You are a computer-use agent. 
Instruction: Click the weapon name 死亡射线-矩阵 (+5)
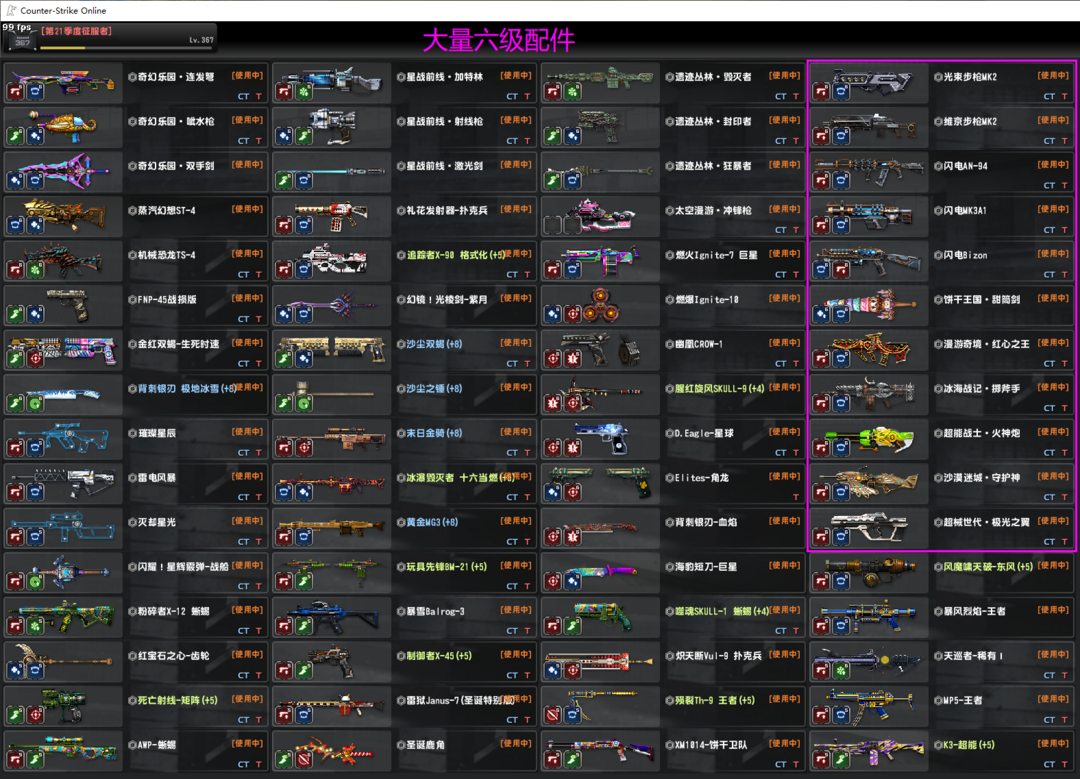(x=178, y=700)
